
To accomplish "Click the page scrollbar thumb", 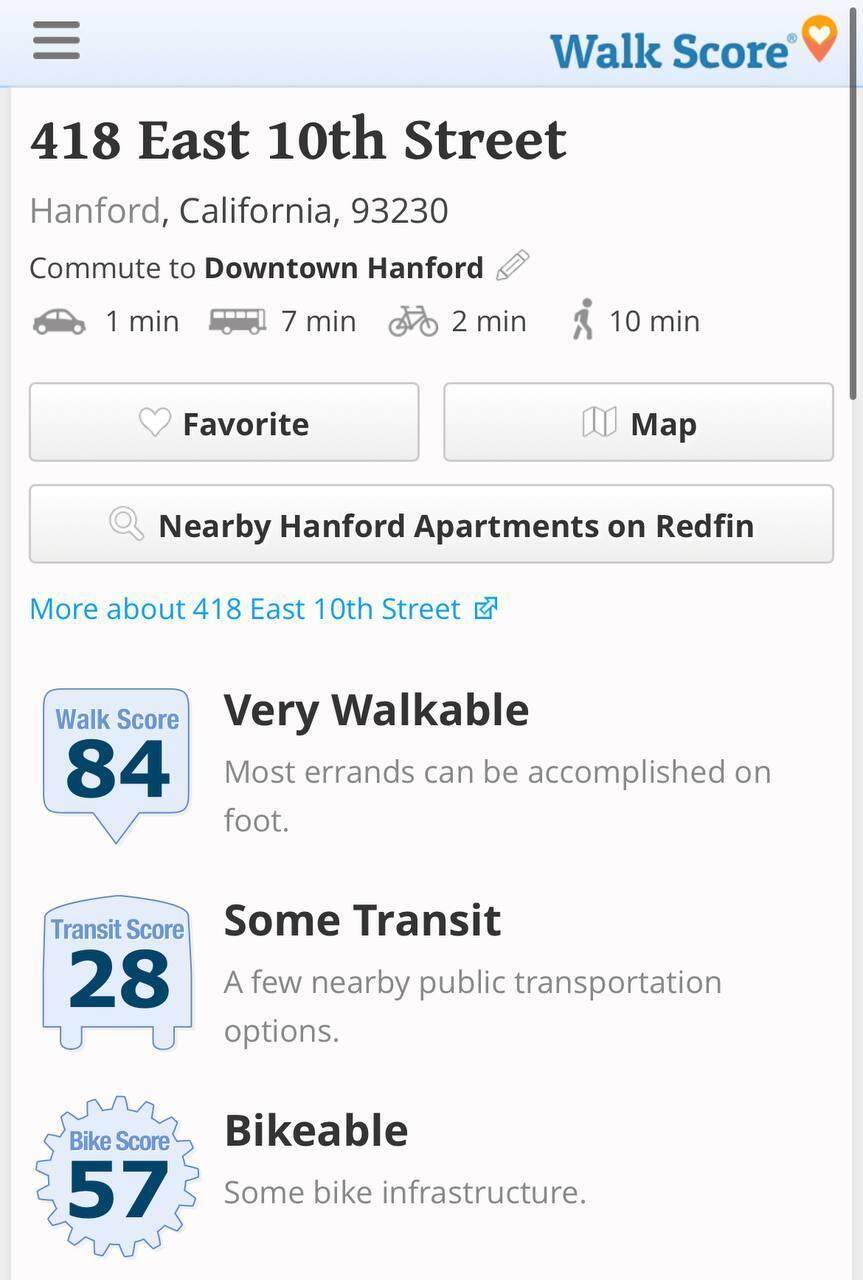I will pos(853,250).
